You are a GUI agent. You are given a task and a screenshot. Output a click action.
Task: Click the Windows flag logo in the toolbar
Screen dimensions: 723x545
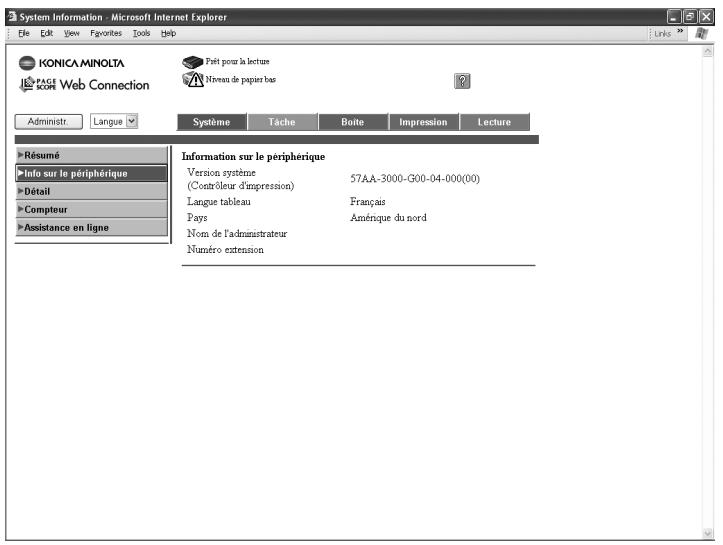(x=702, y=33)
